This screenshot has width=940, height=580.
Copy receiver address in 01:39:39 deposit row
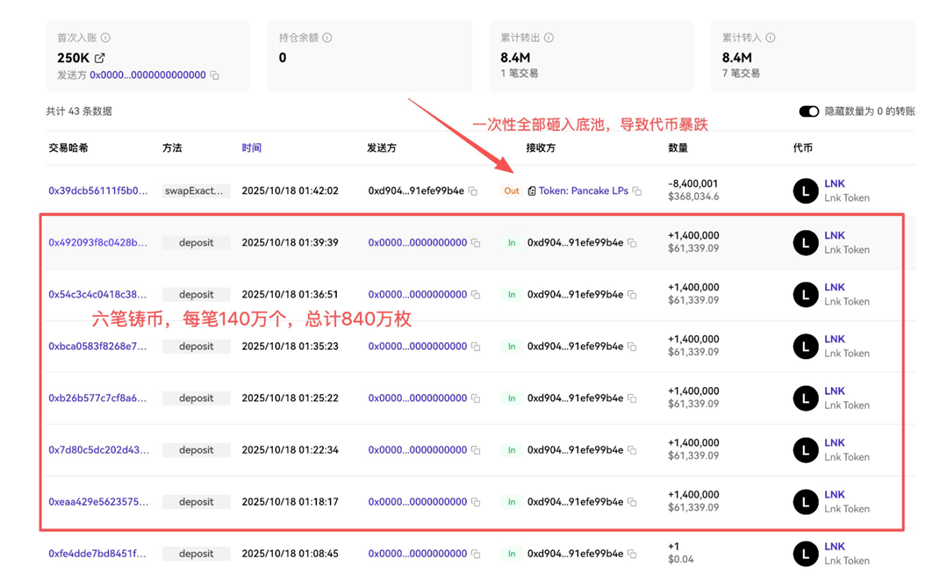pyautogui.click(x=632, y=243)
